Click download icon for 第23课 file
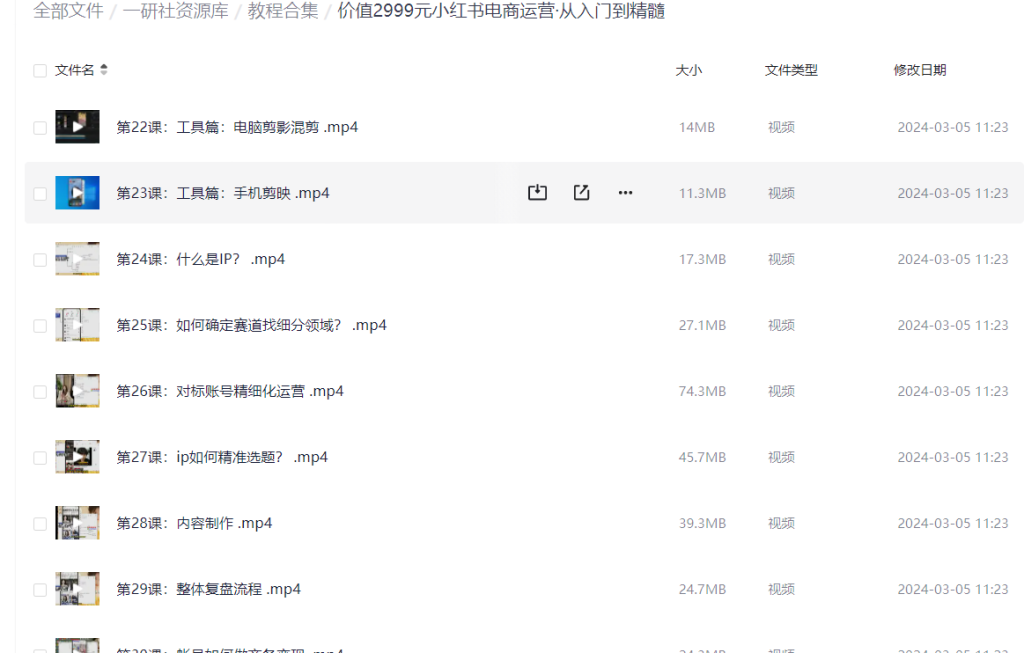Screen dimensions: 1024x653 (x=537, y=193)
